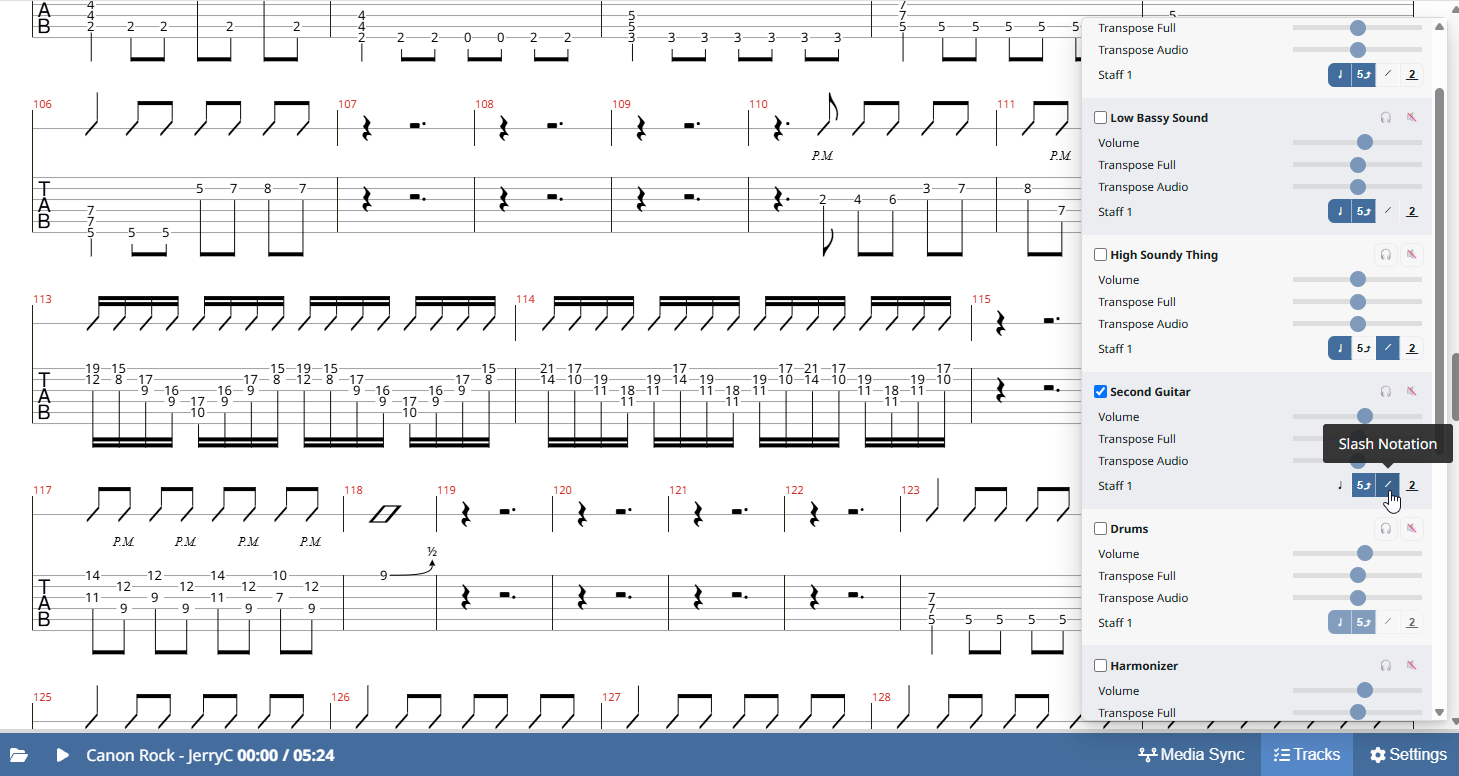This screenshot has width=1459, height=776.
Task: Enable standard notation for Second Guitar staff
Action: [x=1340, y=486]
